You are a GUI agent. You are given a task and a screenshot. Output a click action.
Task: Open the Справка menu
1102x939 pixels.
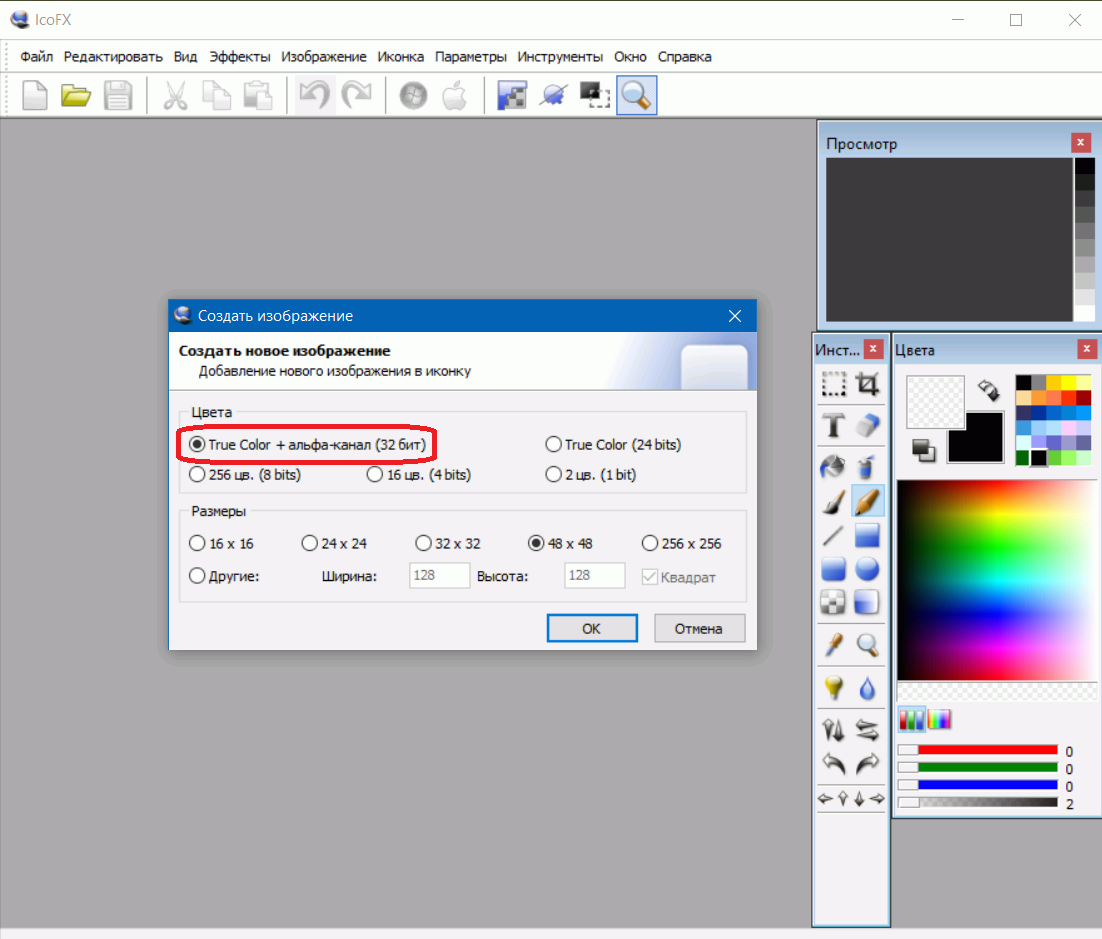(x=685, y=57)
